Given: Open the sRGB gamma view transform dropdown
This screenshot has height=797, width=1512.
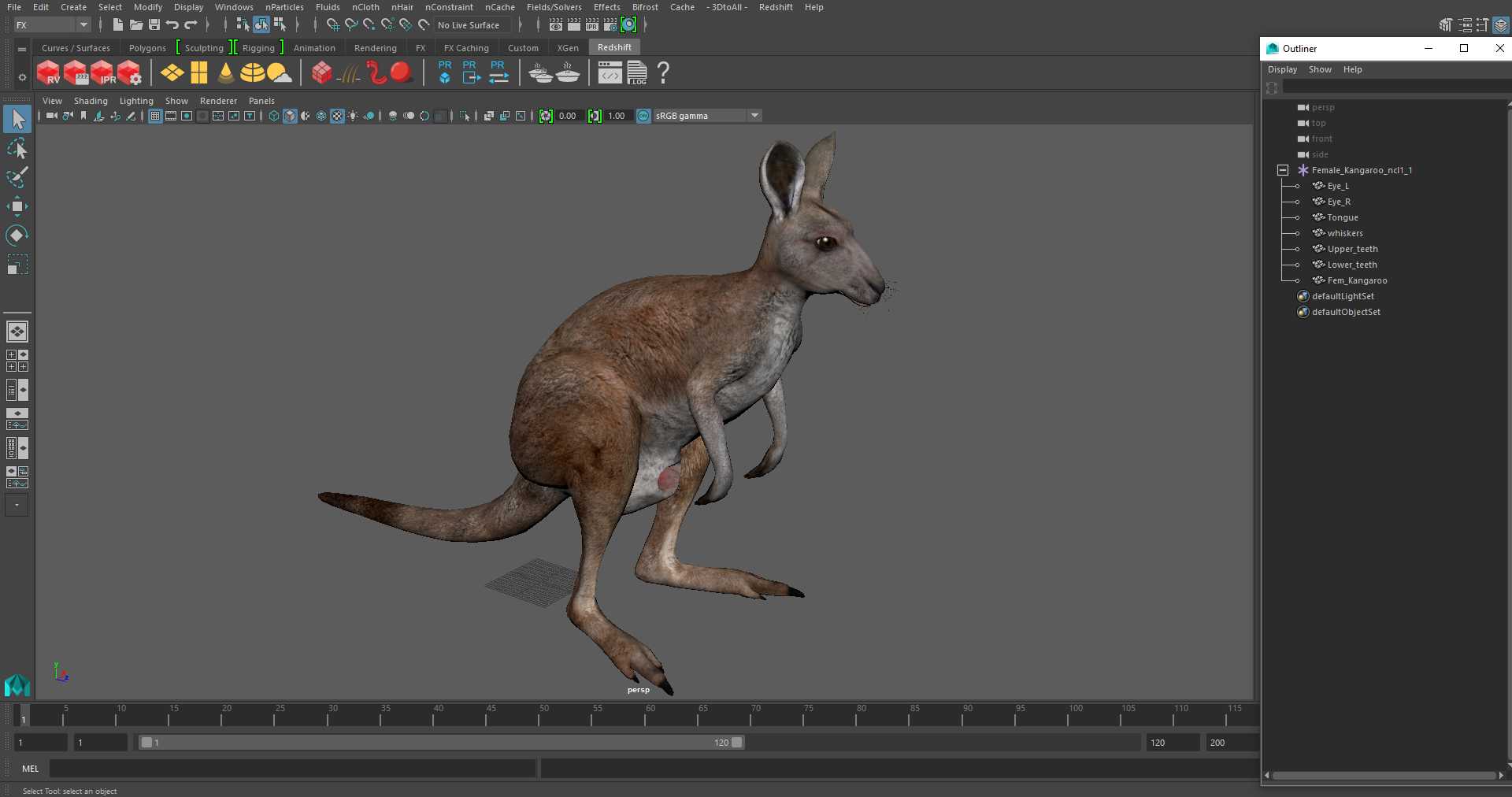Looking at the screenshot, I should (707, 116).
